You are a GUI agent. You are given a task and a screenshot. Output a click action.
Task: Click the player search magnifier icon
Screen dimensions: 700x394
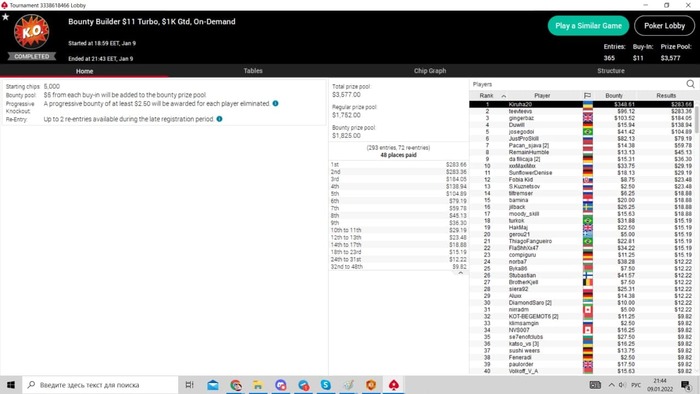click(690, 84)
